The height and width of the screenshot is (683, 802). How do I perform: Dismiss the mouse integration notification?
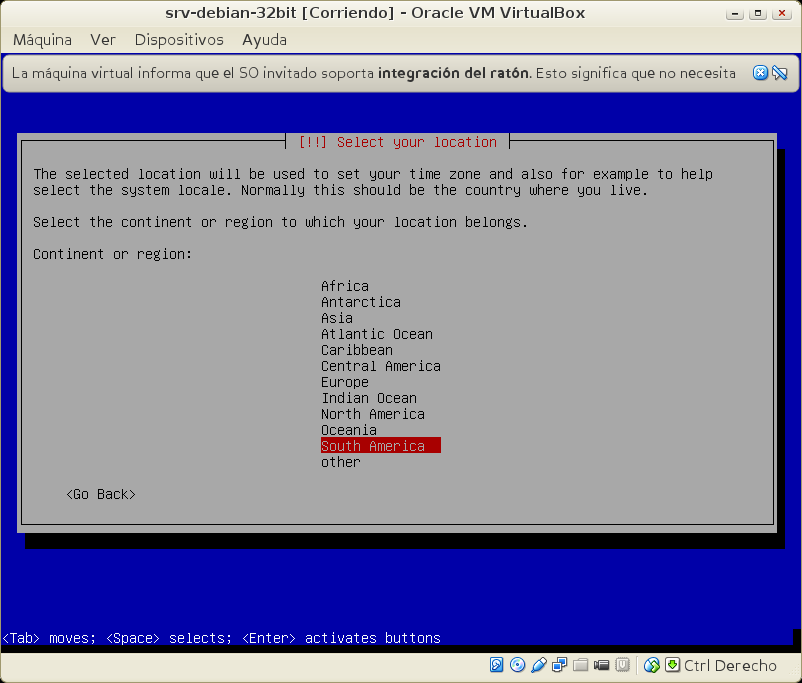pos(761,73)
